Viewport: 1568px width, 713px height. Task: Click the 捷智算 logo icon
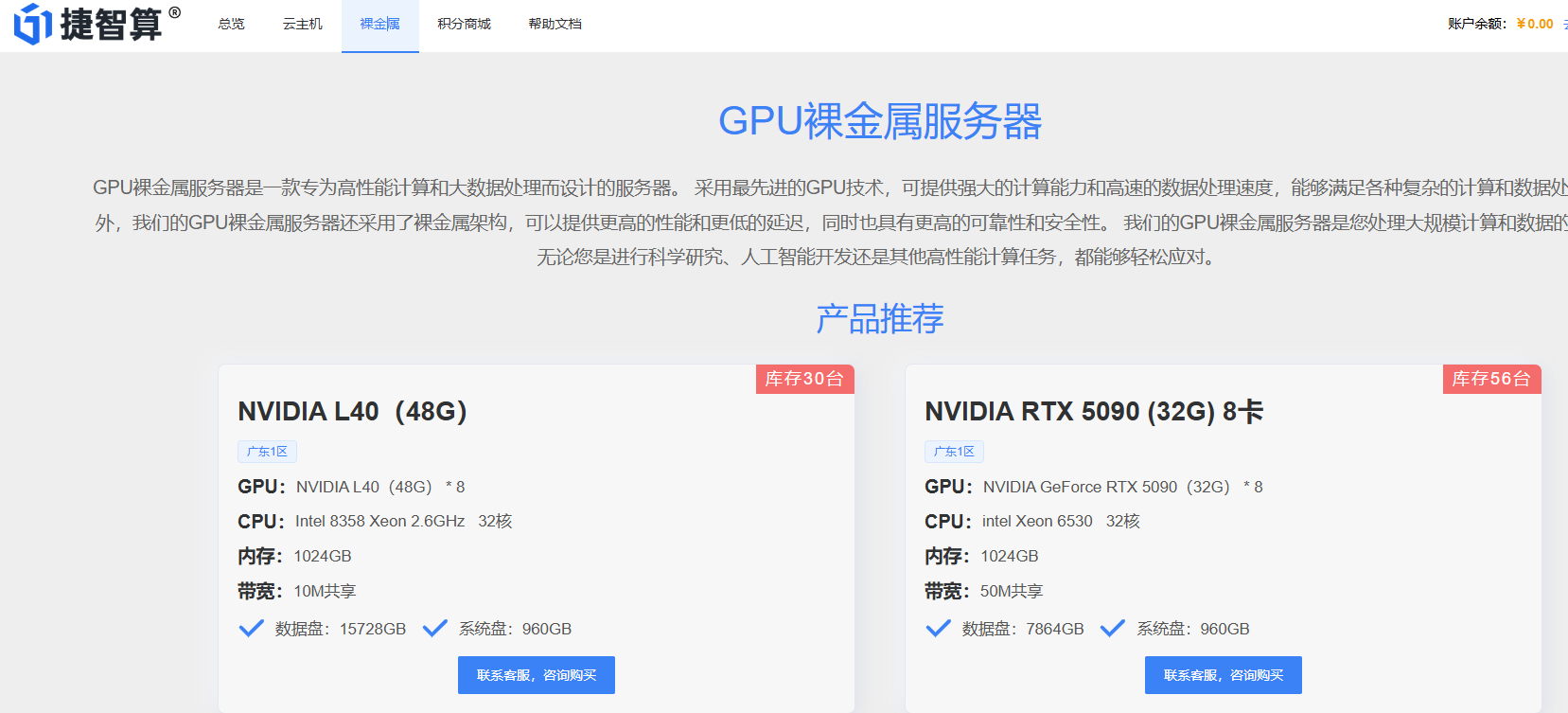click(33, 24)
